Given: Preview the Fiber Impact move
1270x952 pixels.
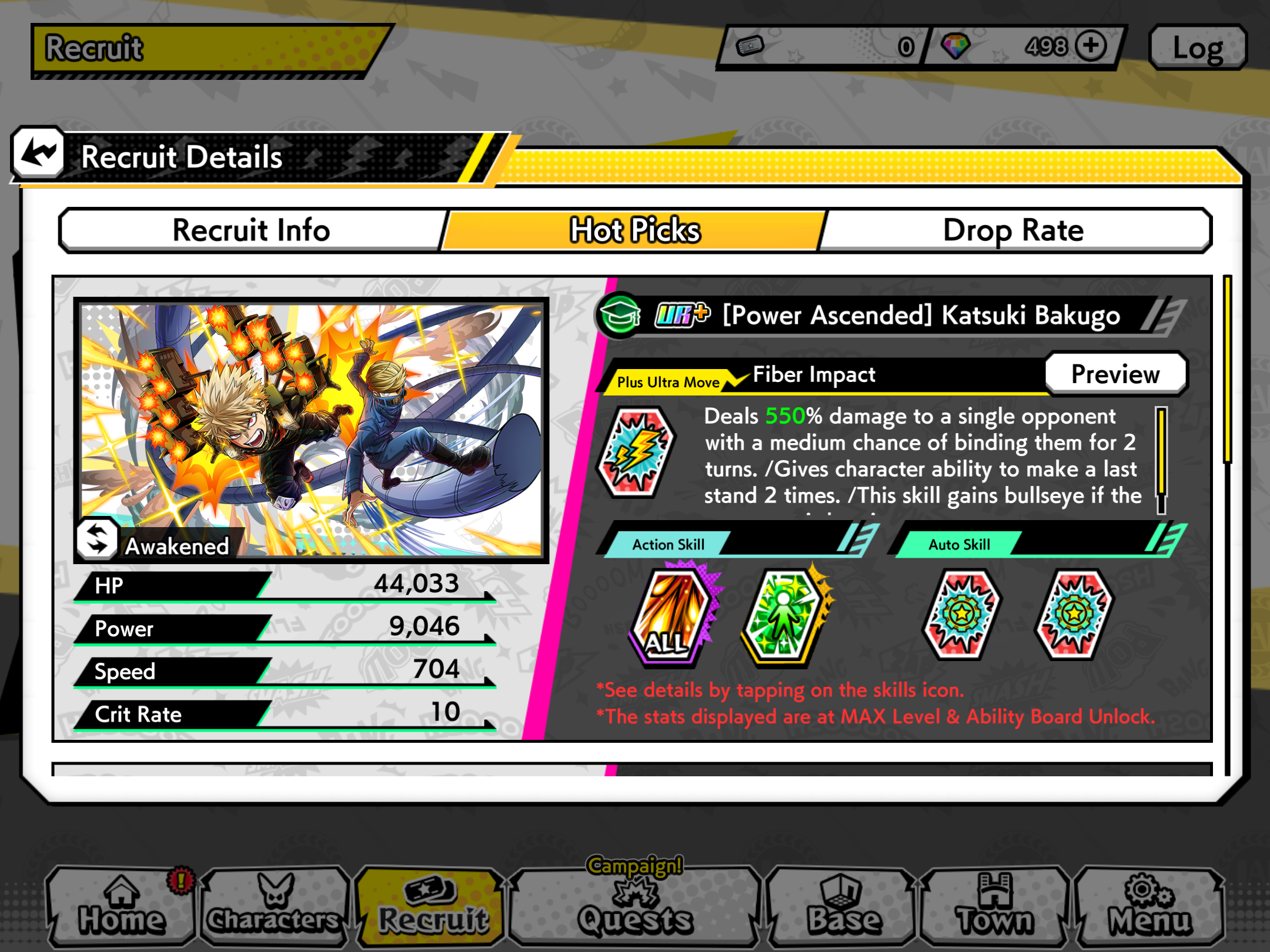Looking at the screenshot, I should [x=1115, y=374].
